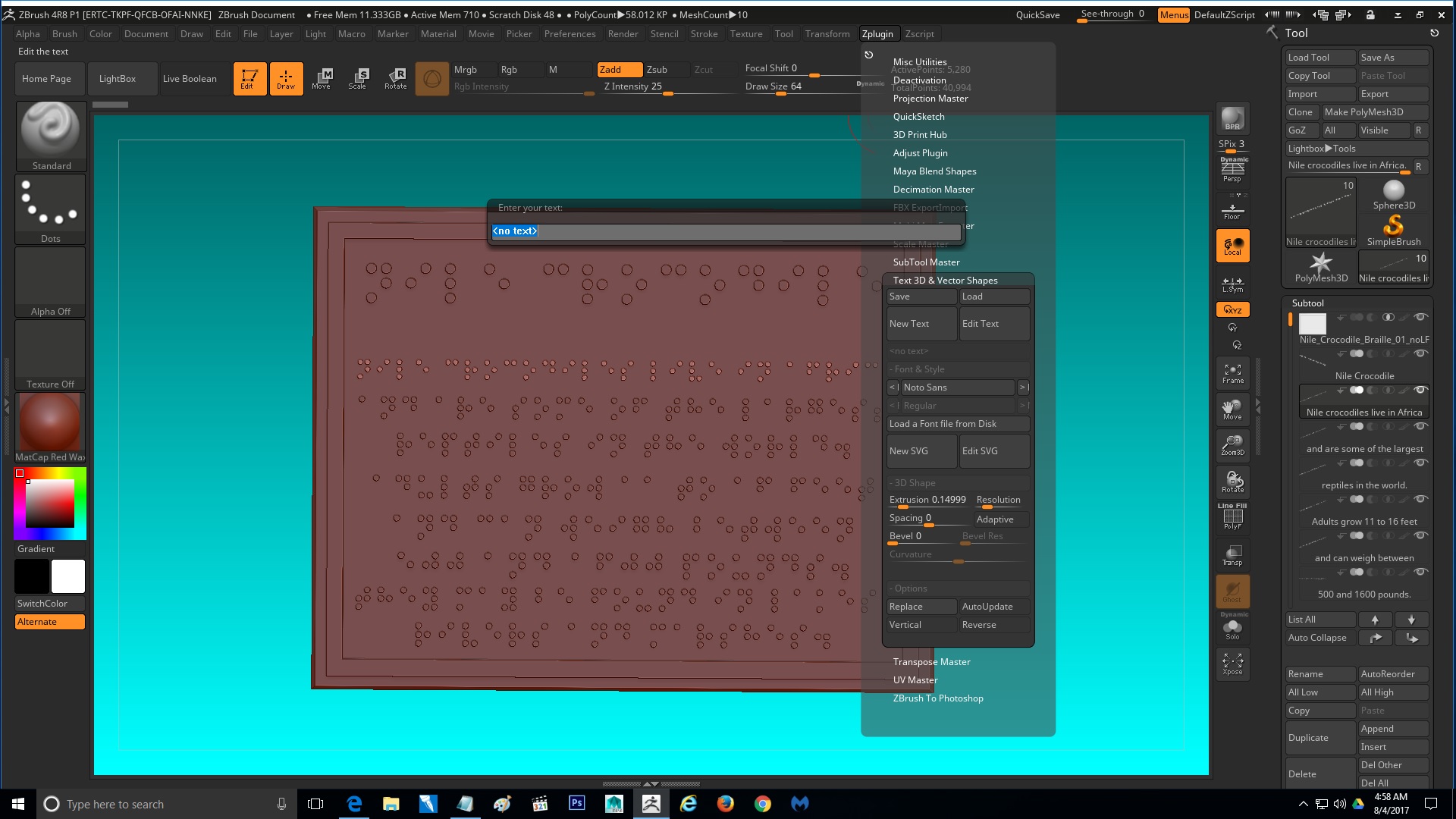This screenshot has height=819, width=1456.
Task: Toggle the Vertical text option
Action: pyautogui.click(x=921, y=625)
